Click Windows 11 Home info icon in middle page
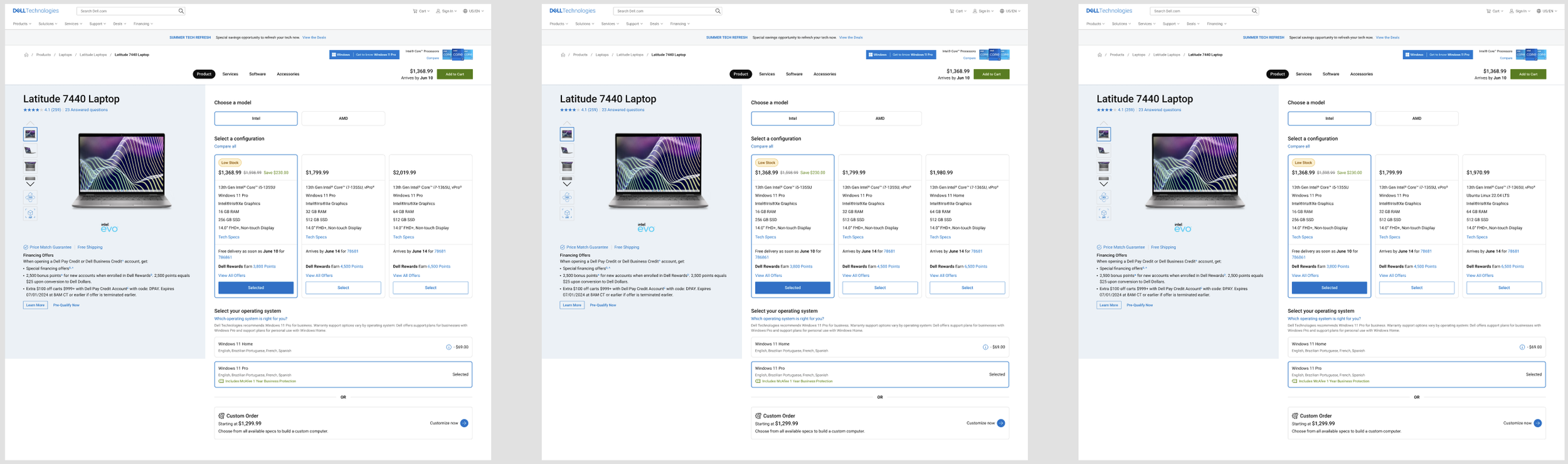 click(985, 347)
